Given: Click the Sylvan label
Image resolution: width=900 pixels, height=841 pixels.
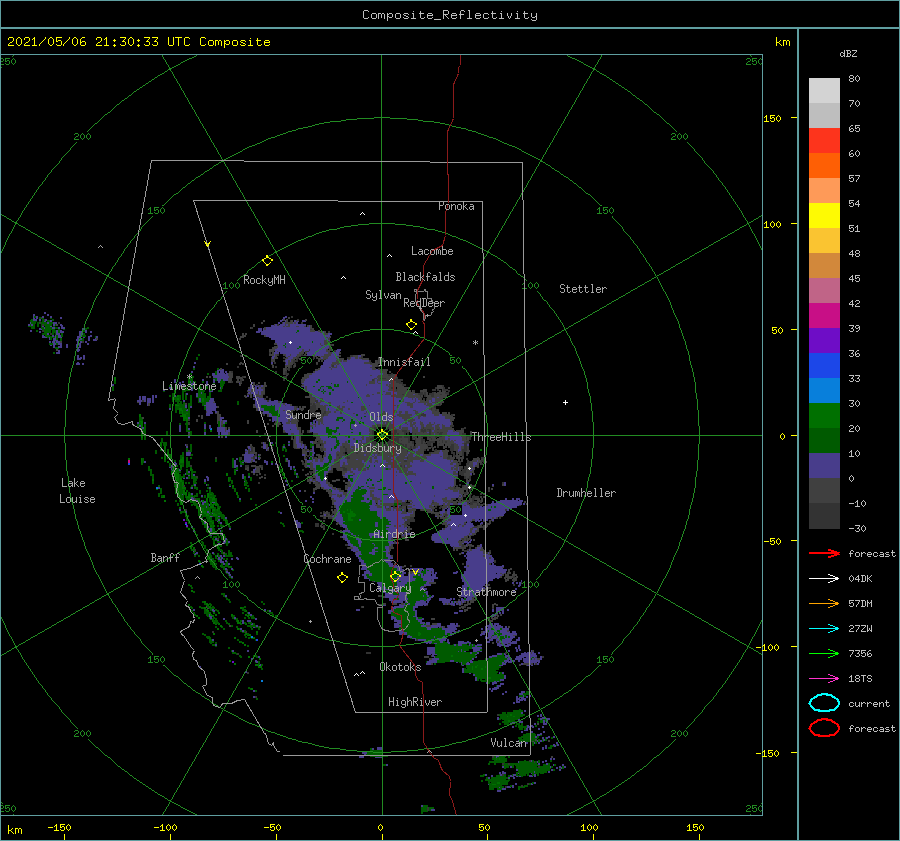Looking at the screenshot, I should (x=383, y=295).
